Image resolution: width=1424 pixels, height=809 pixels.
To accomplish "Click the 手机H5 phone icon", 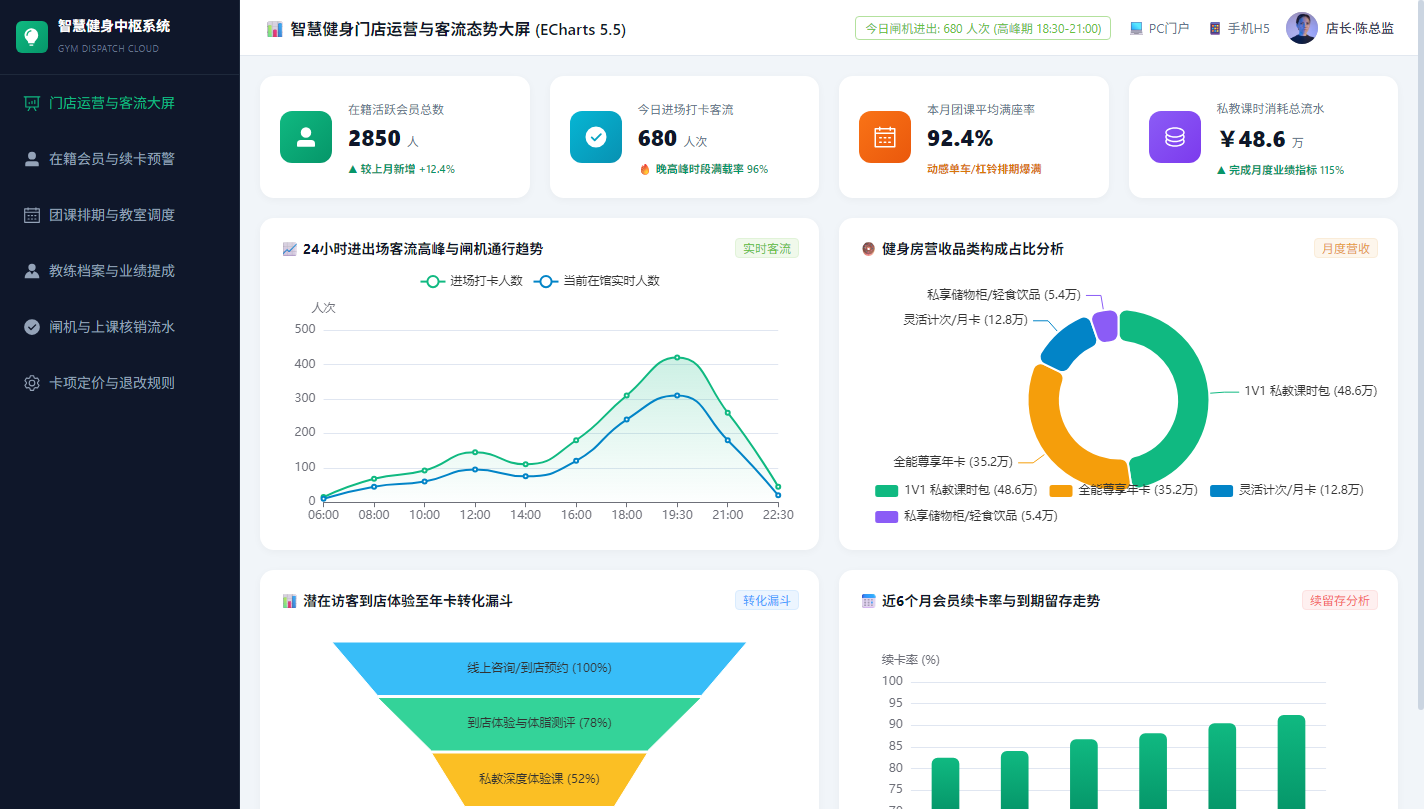I will [1215, 29].
